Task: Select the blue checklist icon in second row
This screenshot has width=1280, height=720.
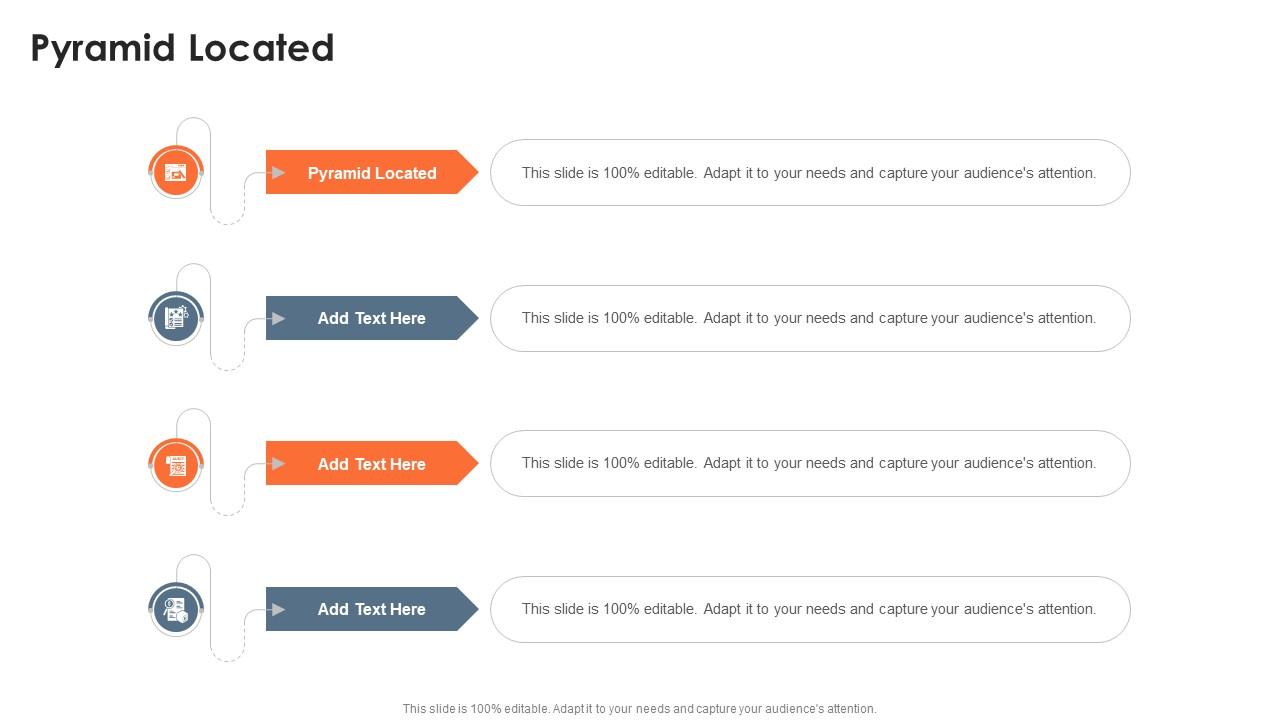Action: (x=176, y=318)
